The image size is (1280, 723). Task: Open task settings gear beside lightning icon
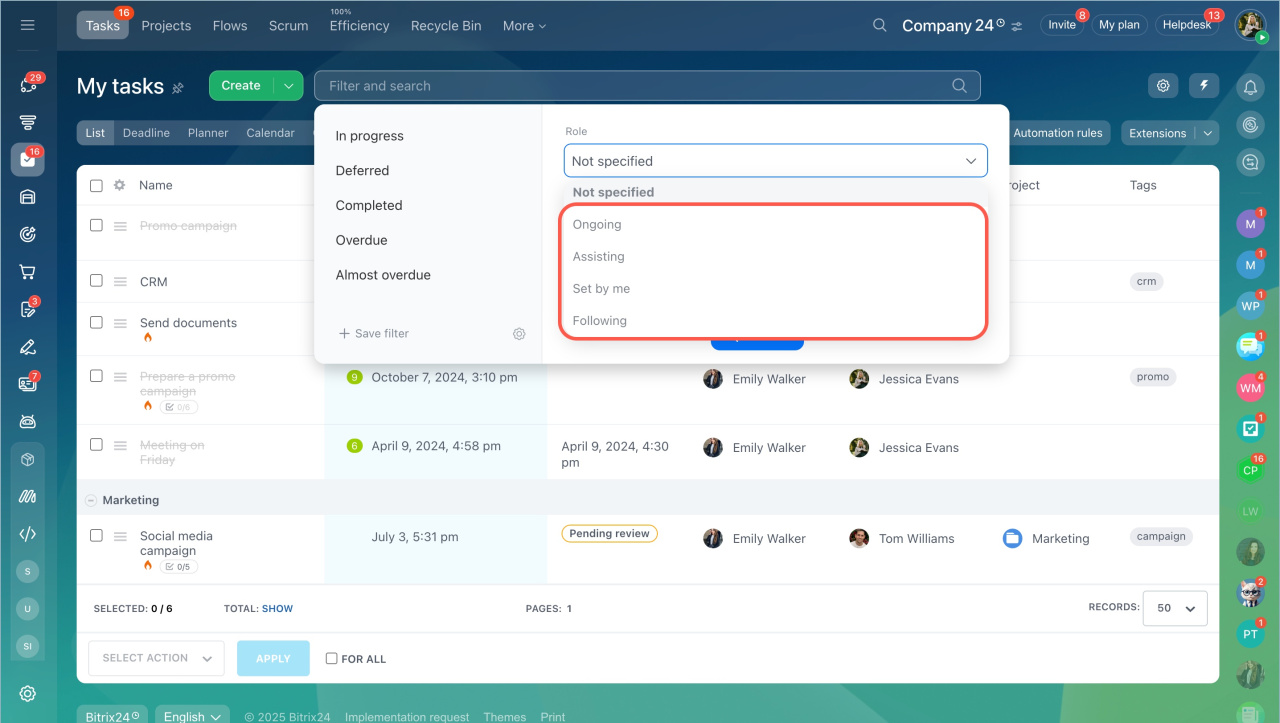pos(1163,86)
